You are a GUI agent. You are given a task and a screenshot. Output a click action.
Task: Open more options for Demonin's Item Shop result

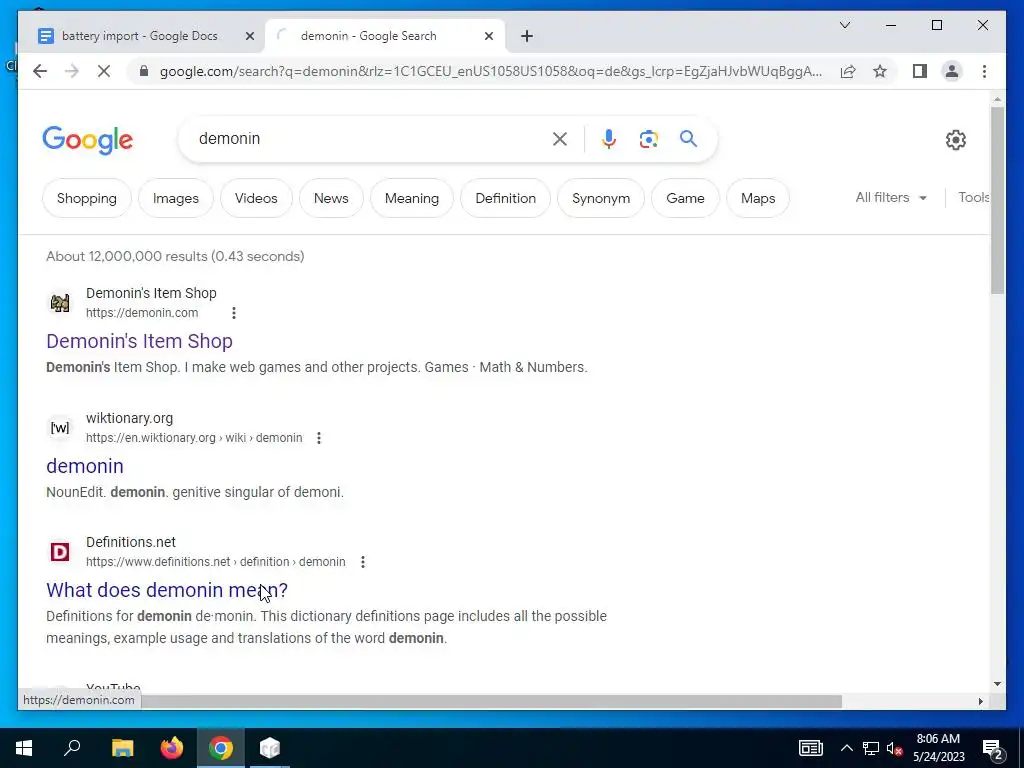click(234, 313)
